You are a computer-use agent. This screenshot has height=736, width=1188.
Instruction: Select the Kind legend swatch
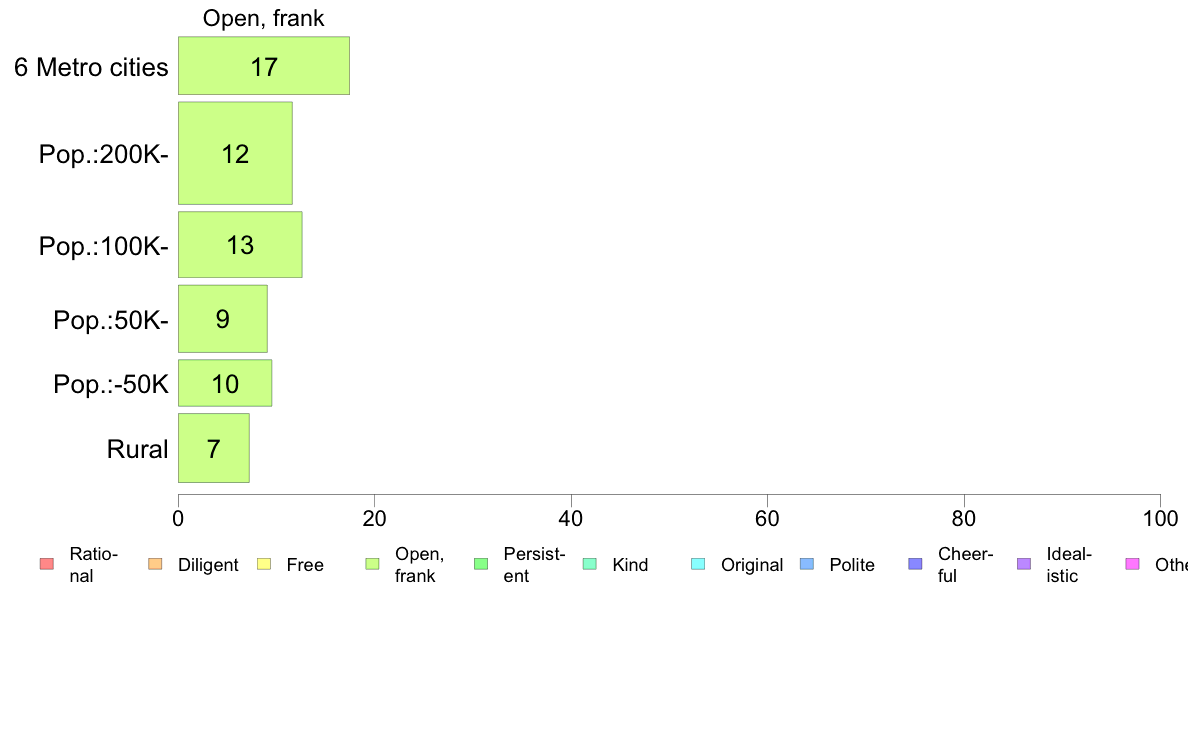coord(589,564)
